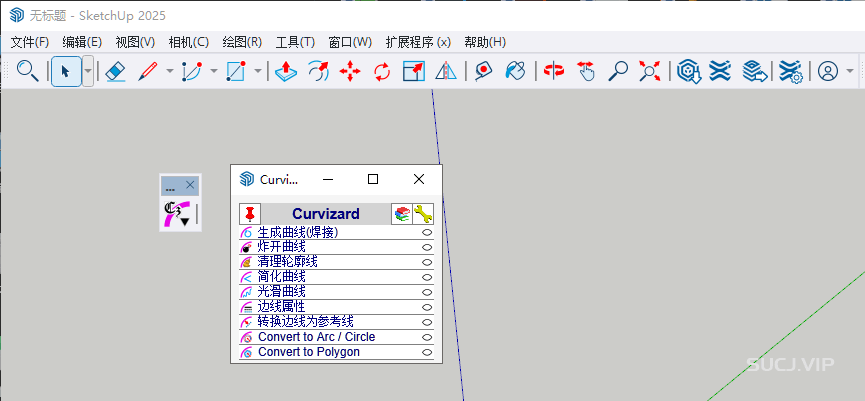Open the Search tool magnifier icon
Image resolution: width=865 pixels, height=401 pixels.
click(28, 71)
